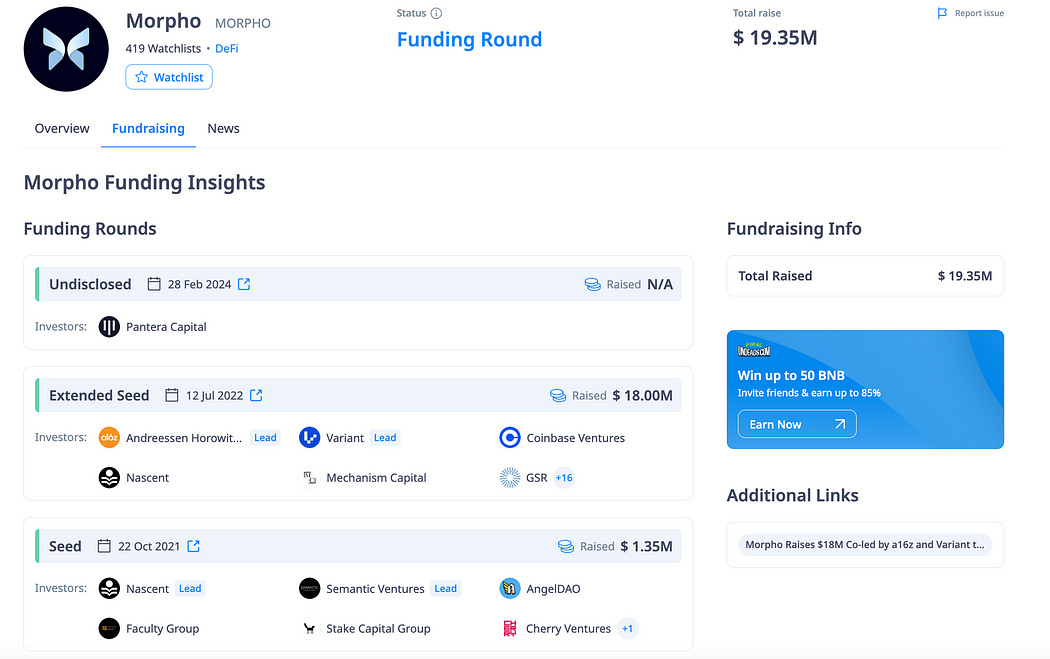Click calendar icon beside 28 Feb 2024
Screen dimensions: 1050x659
click(x=154, y=284)
